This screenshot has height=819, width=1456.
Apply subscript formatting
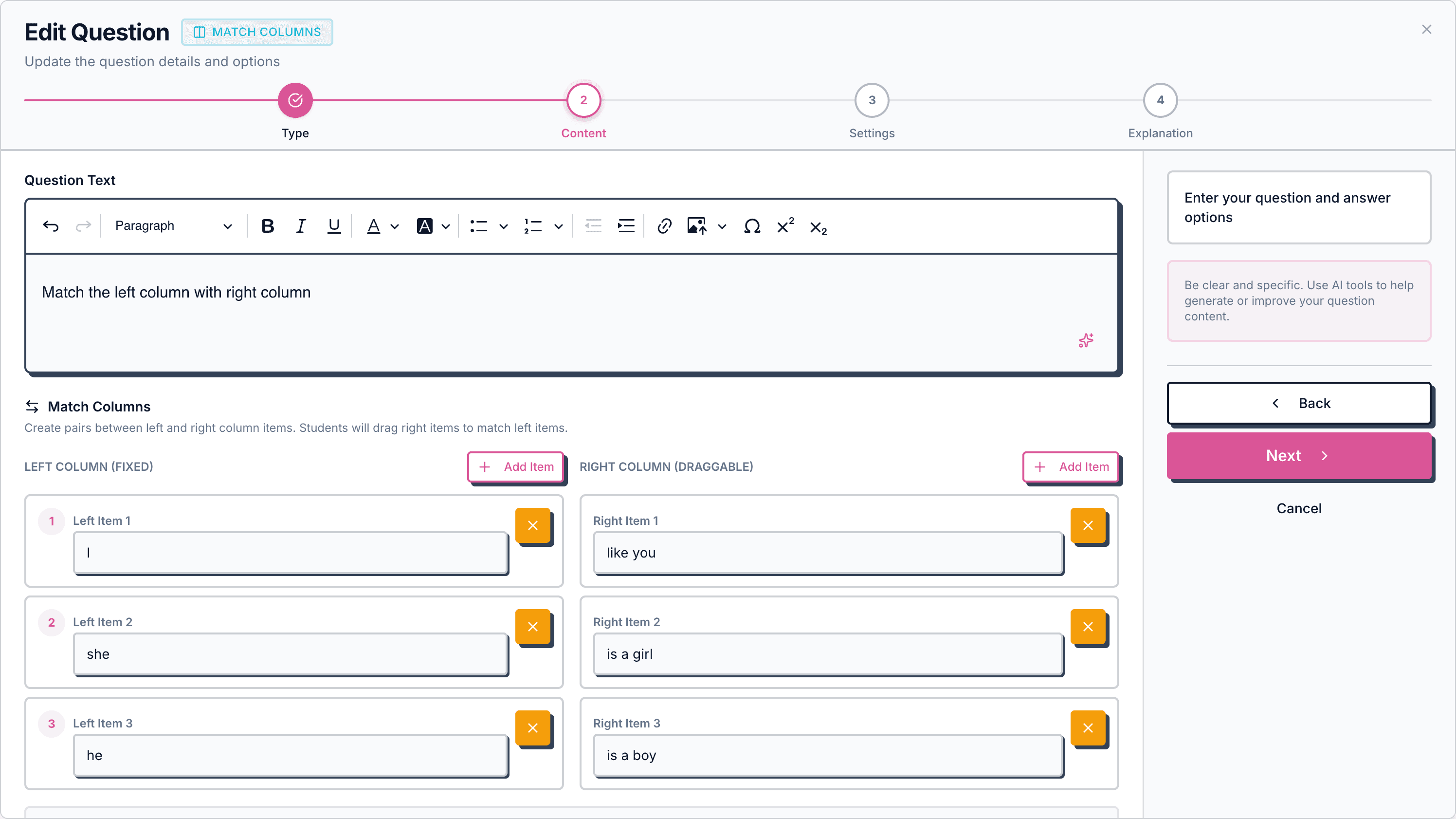point(818,227)
